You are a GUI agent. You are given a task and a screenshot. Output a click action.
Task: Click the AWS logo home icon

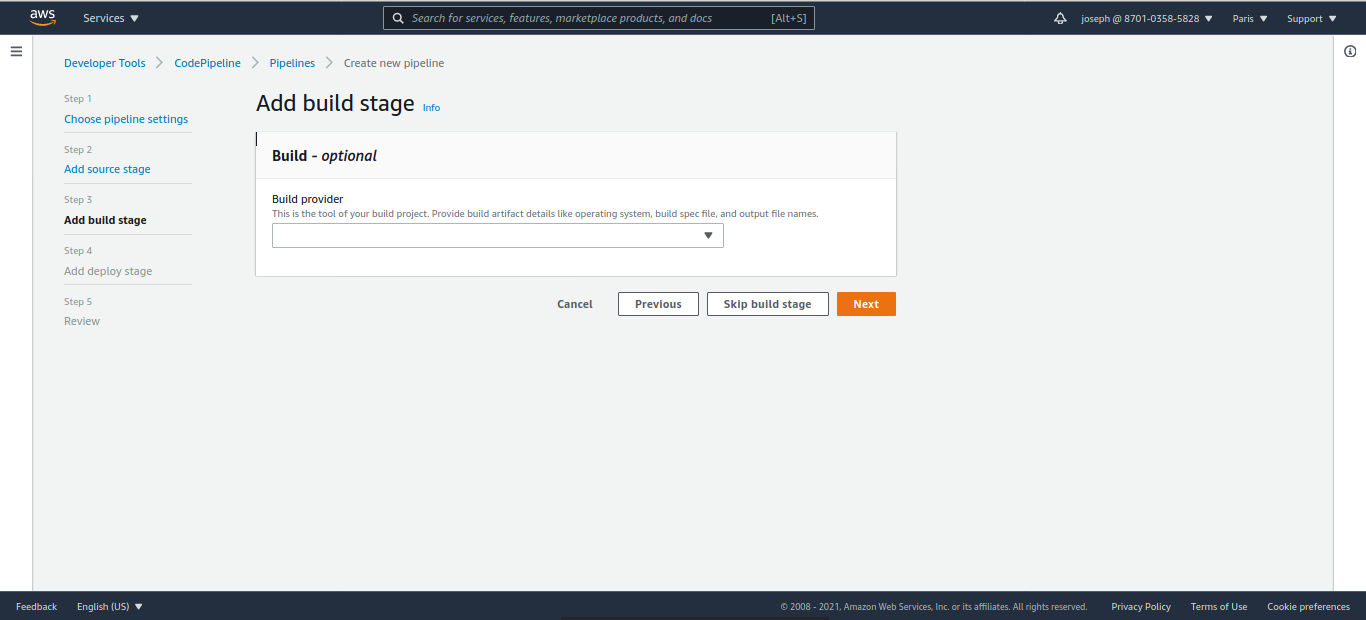coord(42,17)
